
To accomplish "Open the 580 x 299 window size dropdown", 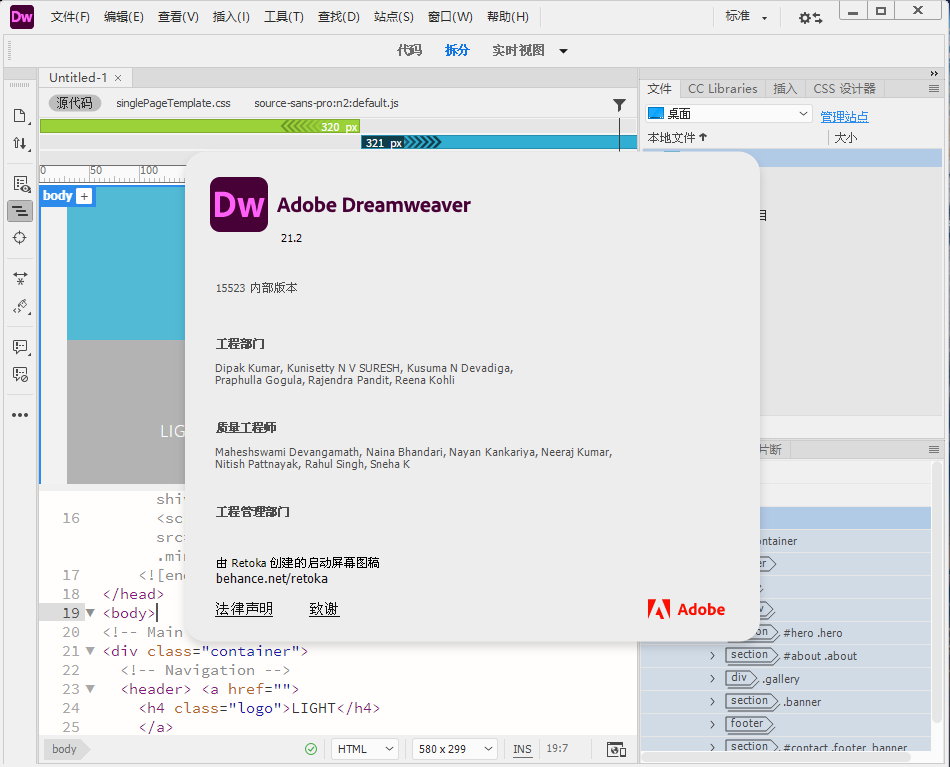I will point(454,749).
